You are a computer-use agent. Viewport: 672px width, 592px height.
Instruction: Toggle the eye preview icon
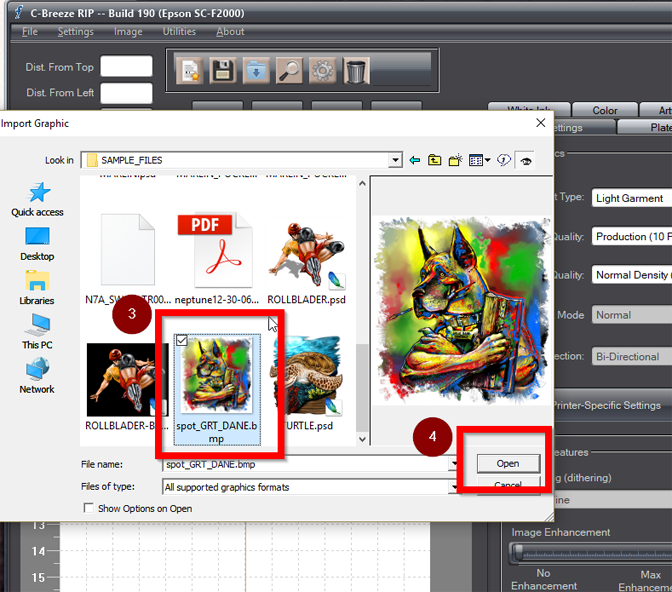point(526,161)
